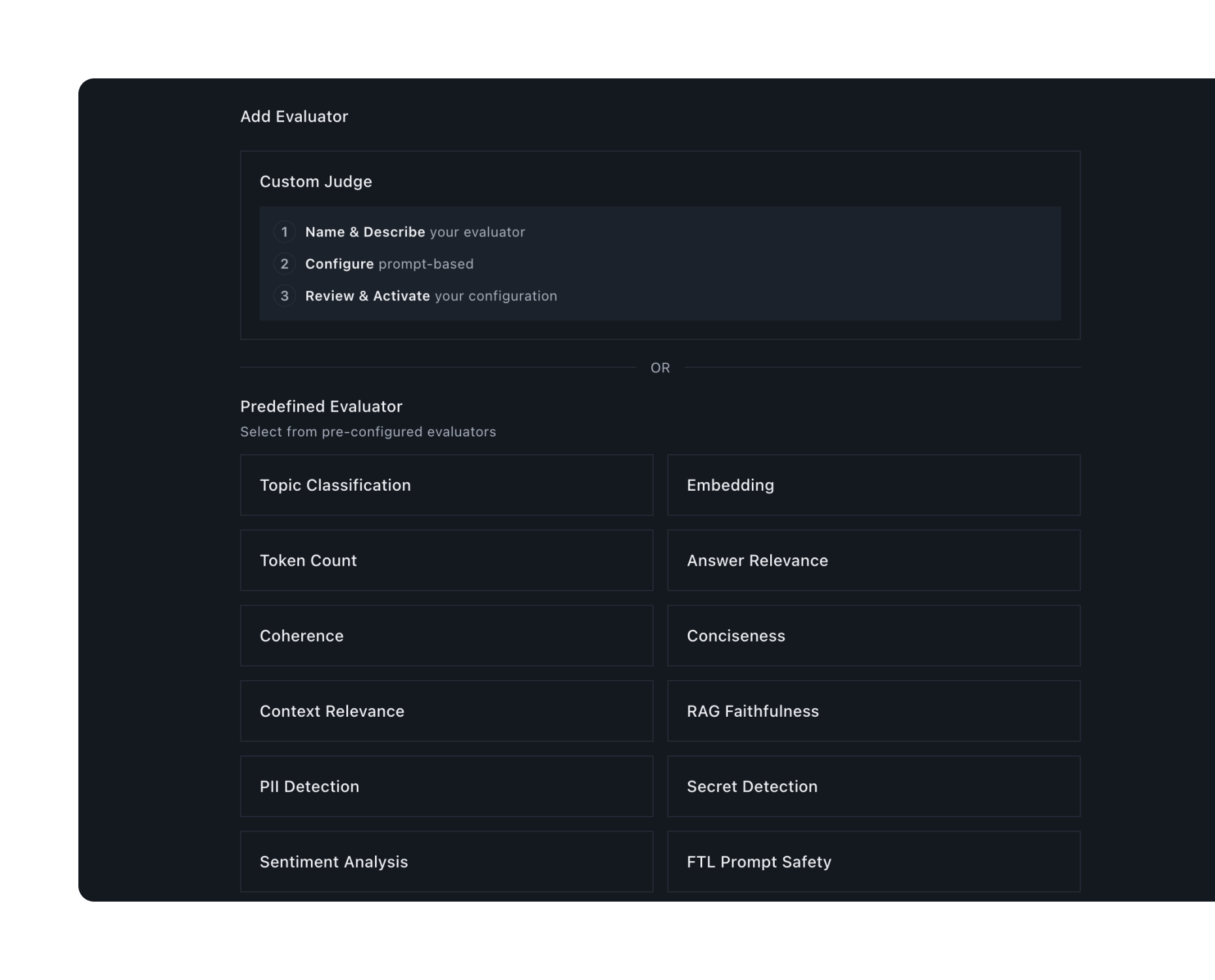
Task: Click 'Select from pre-configured evaluators' subtitle
Action: click(368, 432)
